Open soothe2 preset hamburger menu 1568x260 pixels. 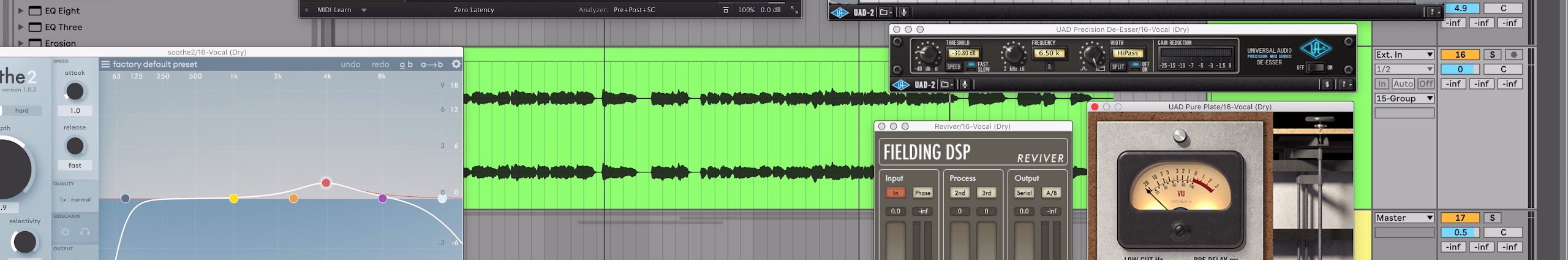[x=105, y=64]
